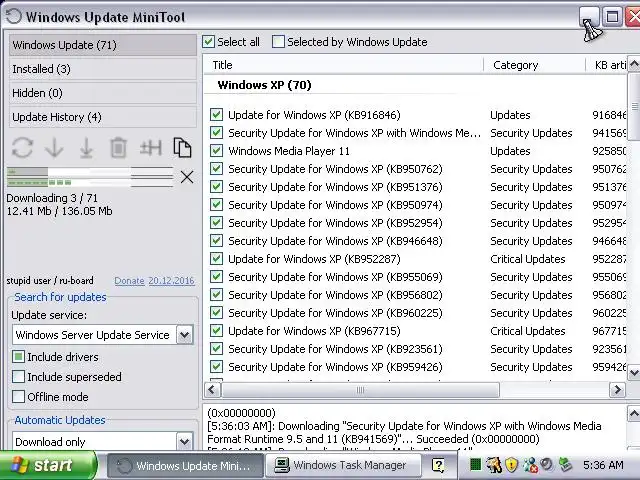
Task: Click the refresh check-for-updates icon
Action: [x=22, y=147]
